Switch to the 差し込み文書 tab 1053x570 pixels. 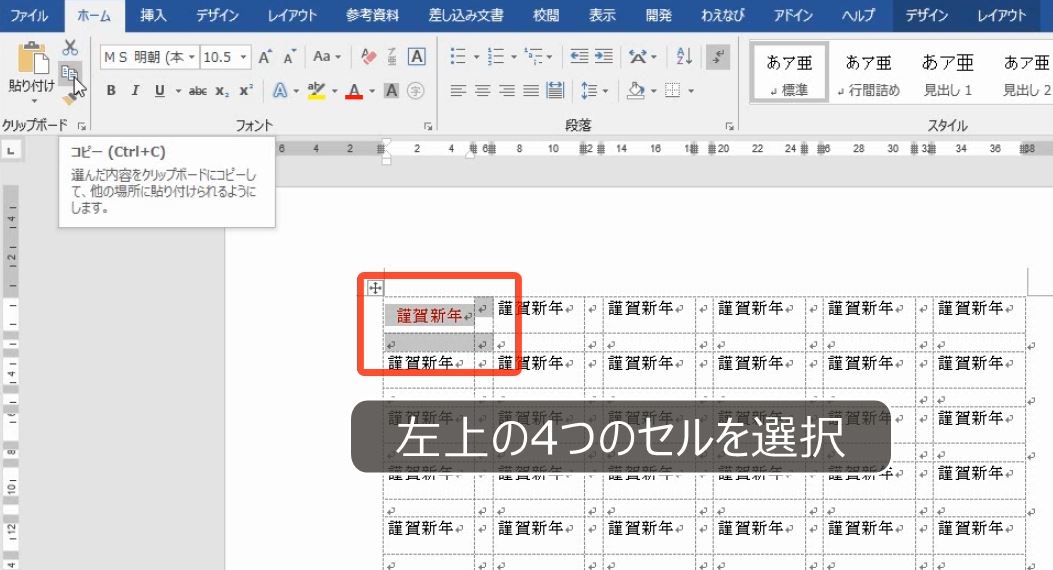(466, 15)
